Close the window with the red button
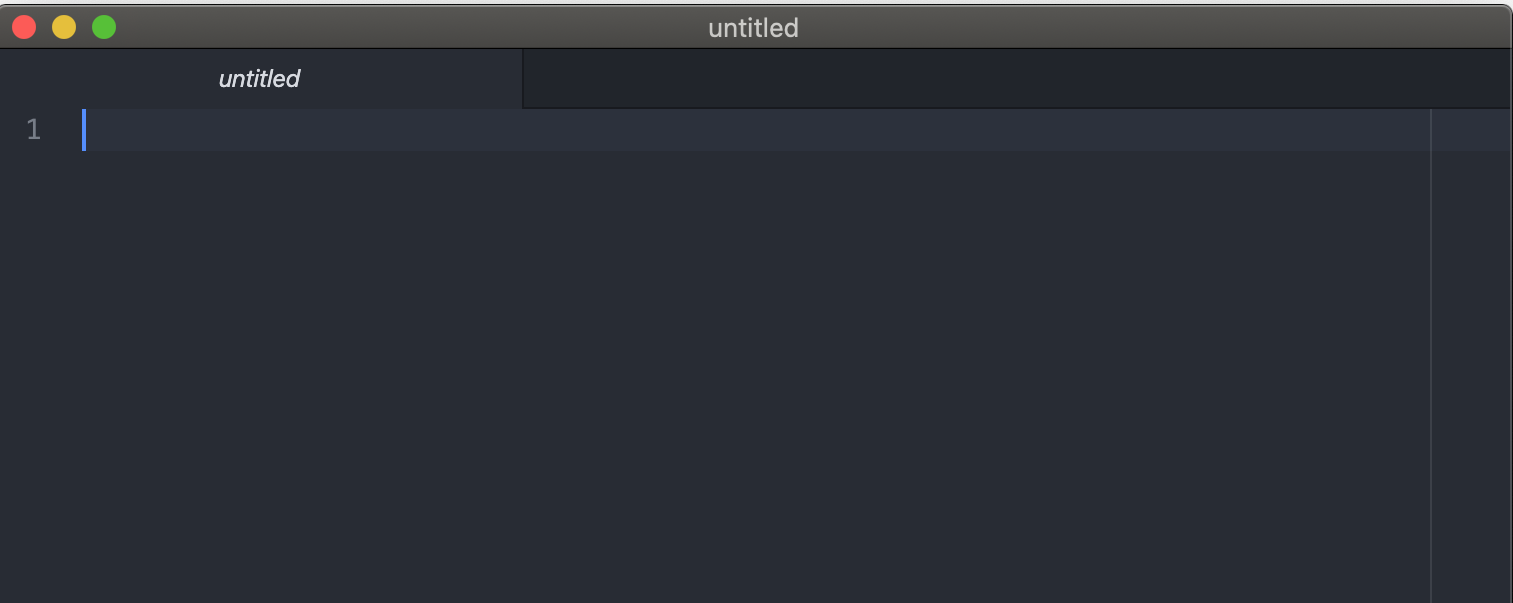 point(24,27)
